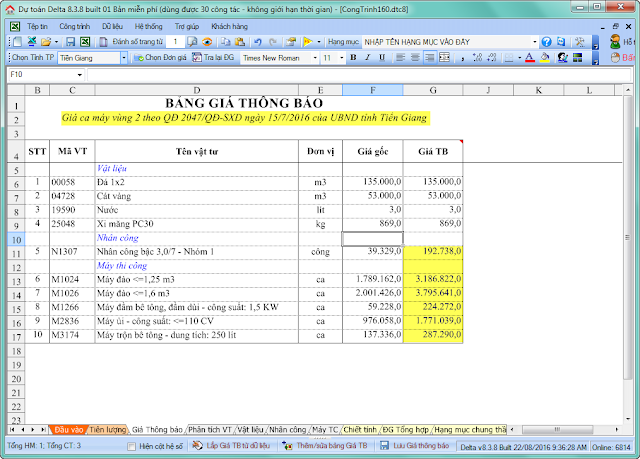Viewport: 640px width, 459px height.
Task: Click the increase decimal icon
Action: coord(477,58)
